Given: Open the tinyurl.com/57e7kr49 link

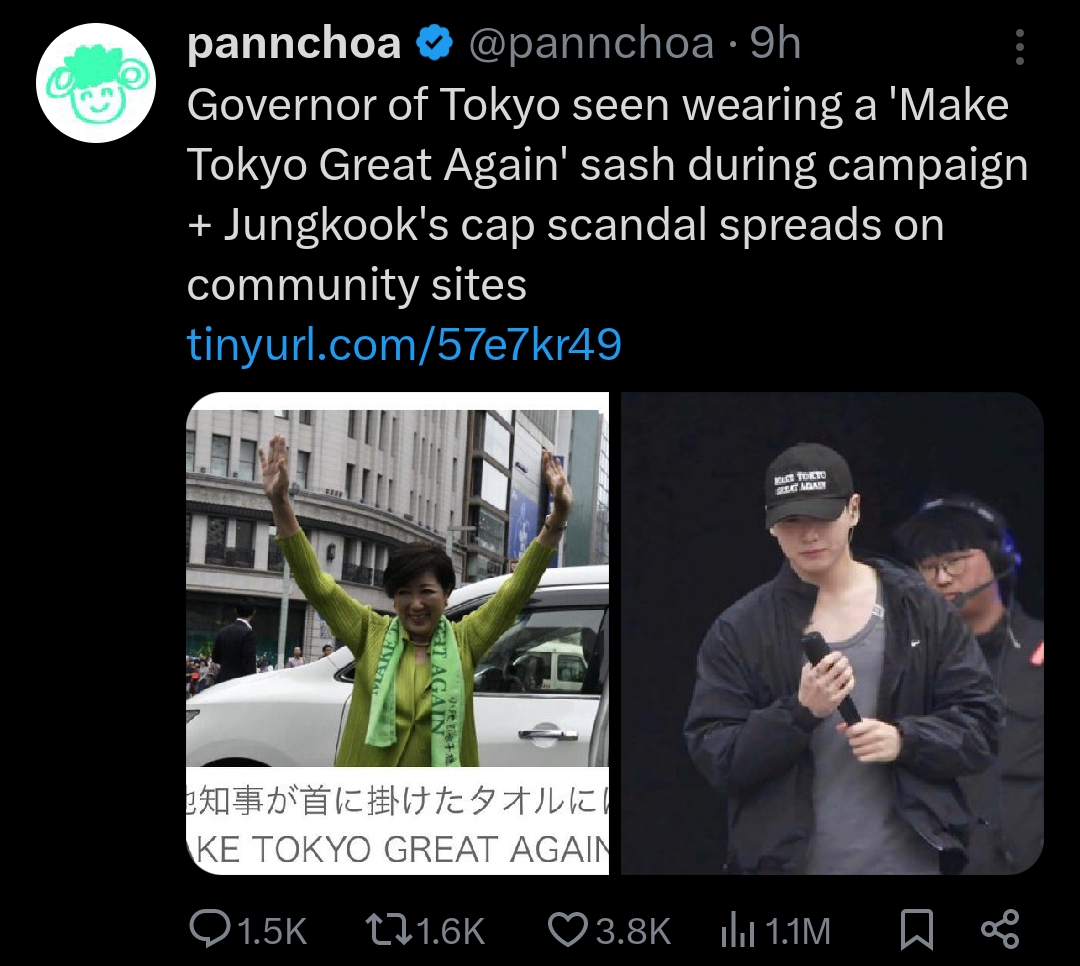Looking at the screenshot, I should pos(404,345).
